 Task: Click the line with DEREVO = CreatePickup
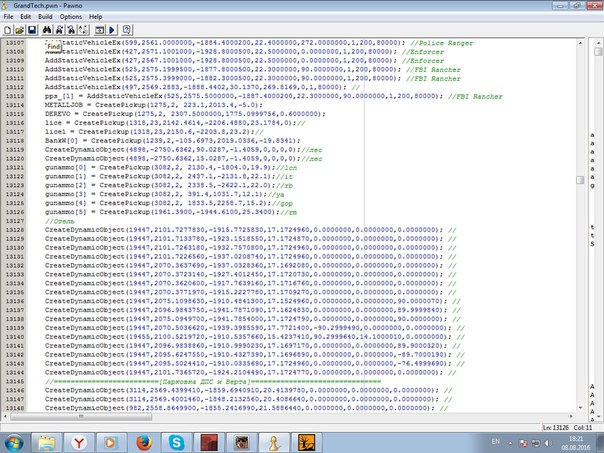coord(185,114)
